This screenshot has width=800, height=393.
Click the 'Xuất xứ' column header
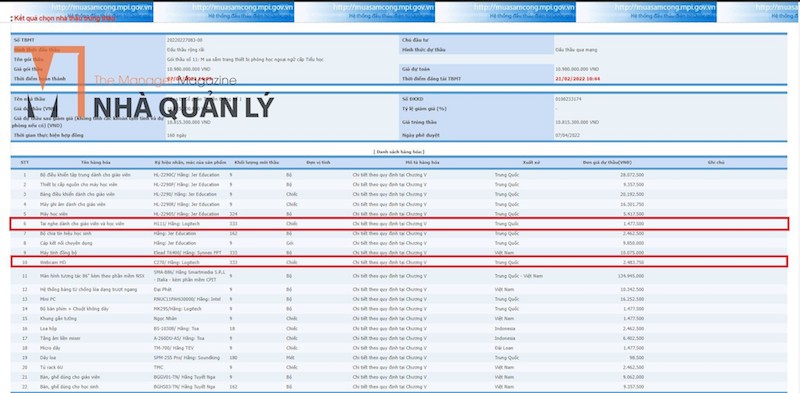[528, 162]
